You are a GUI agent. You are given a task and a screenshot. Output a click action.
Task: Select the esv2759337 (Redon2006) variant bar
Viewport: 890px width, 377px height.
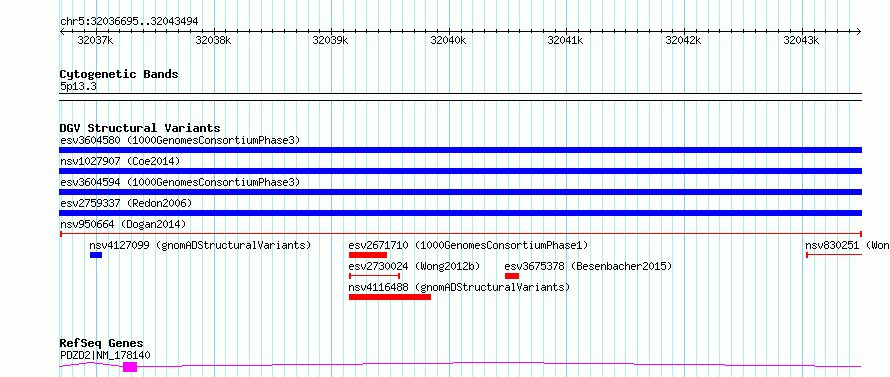[460, 213]
